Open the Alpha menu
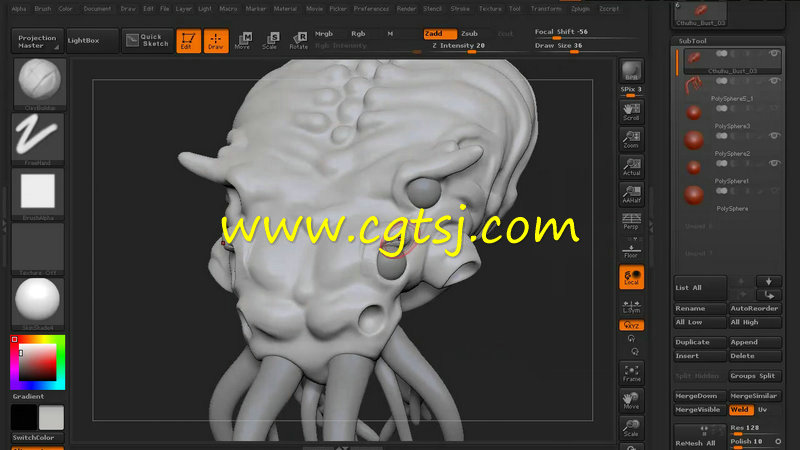Image resolution: width=800 pixels, height=450 pixels. pos(19,9)
